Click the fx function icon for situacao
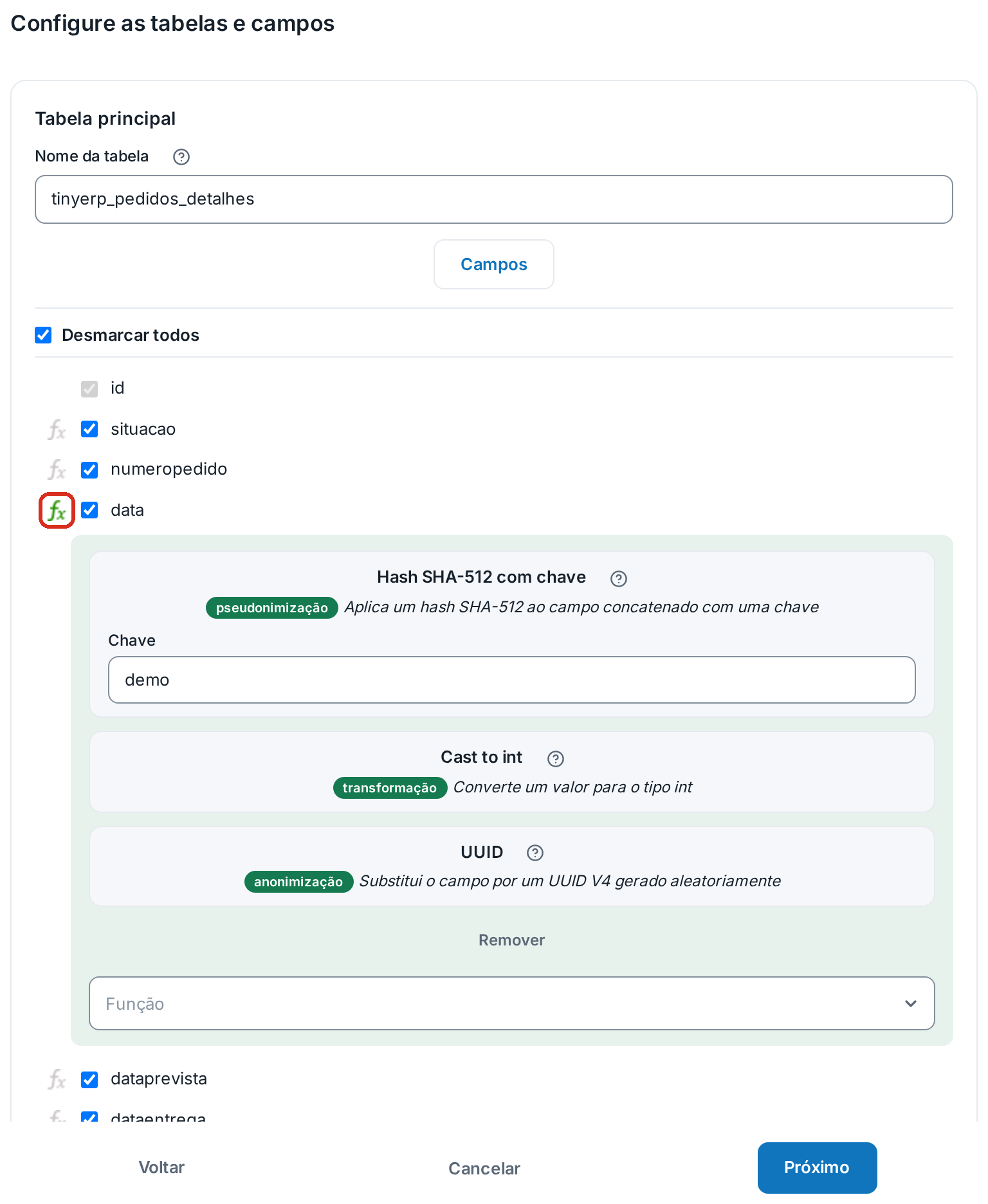The width and height of the screenshot is (988, 1204). (57, 430)
